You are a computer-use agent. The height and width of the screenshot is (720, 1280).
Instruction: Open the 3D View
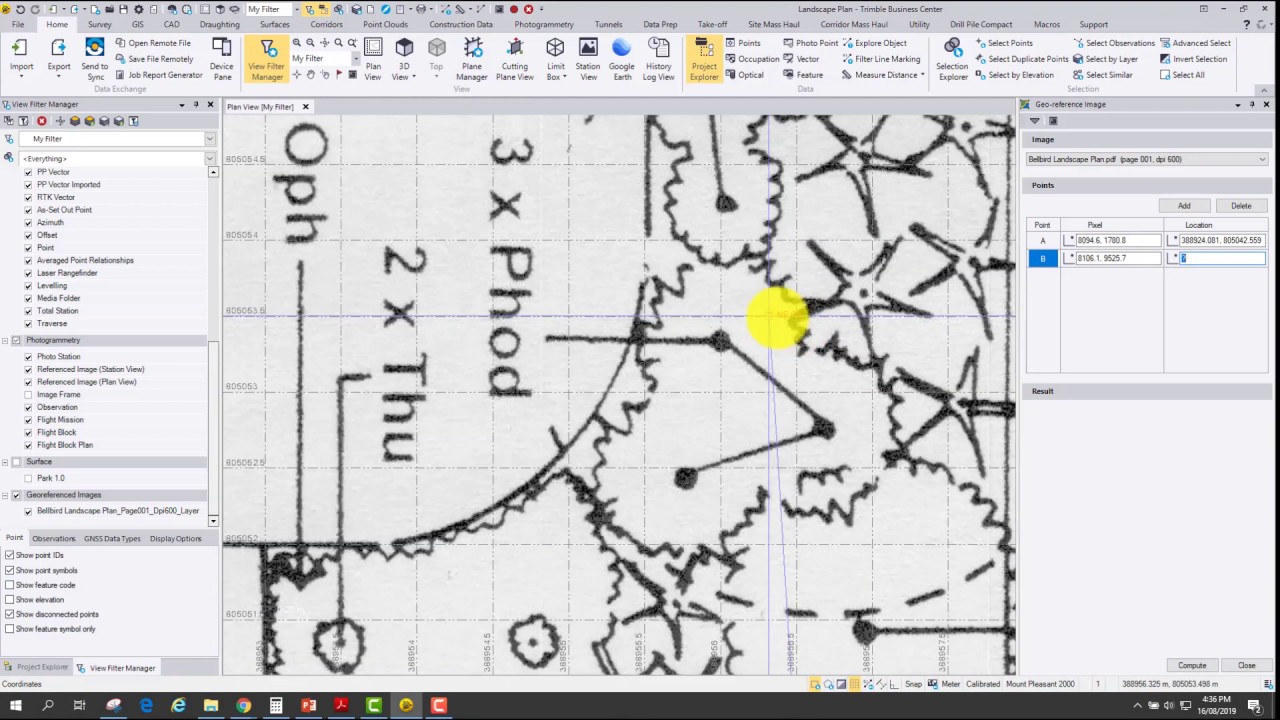point(404,59)
